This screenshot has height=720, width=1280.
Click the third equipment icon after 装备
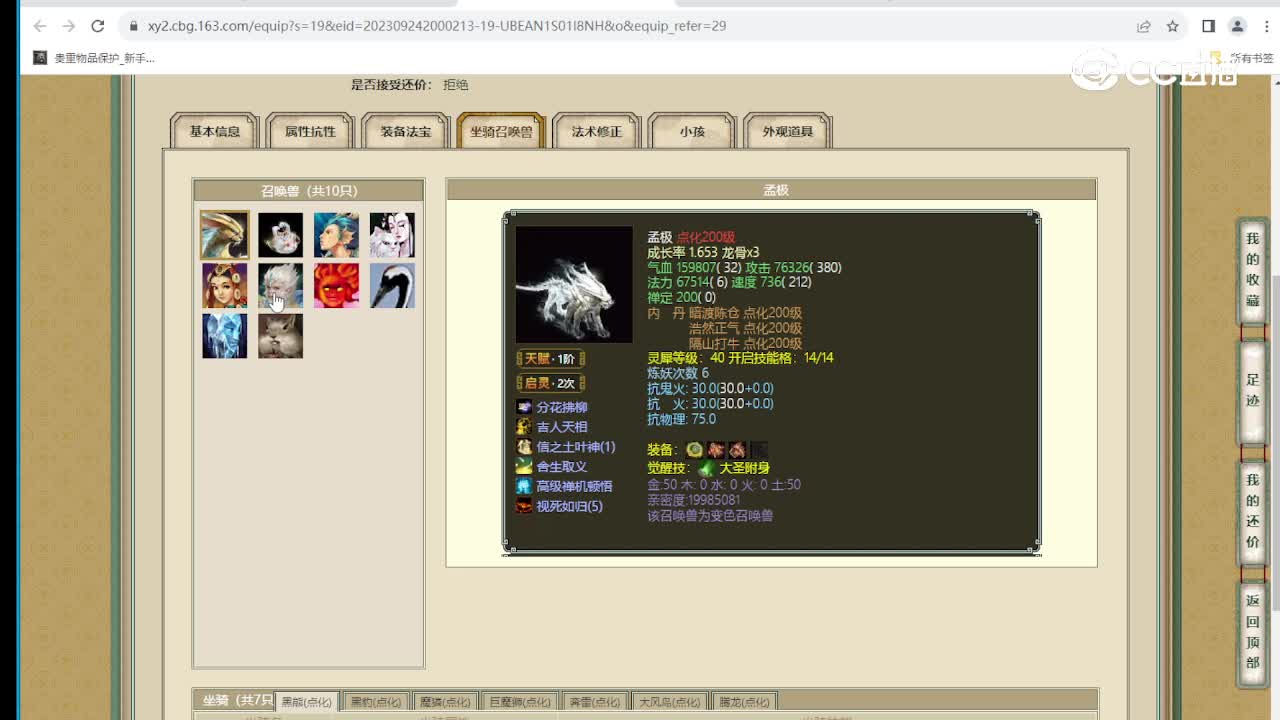pyautogui.click(x=737, y=450)
